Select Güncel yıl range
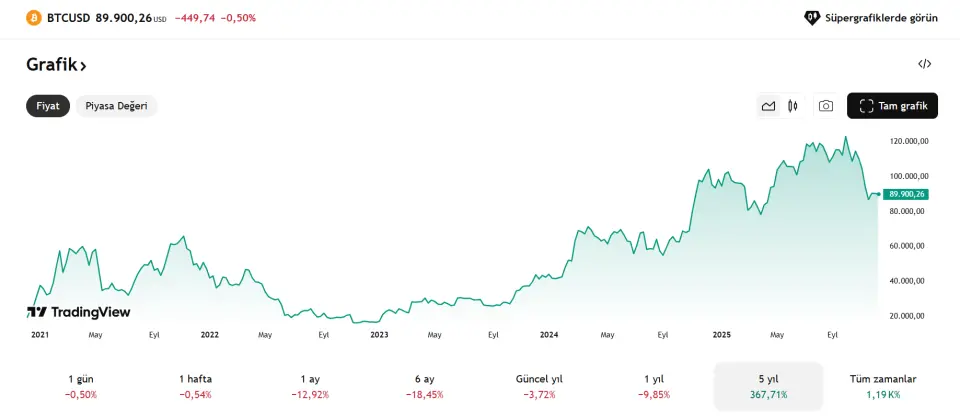Viewport: 960px width, 417px height. [539, 386]
